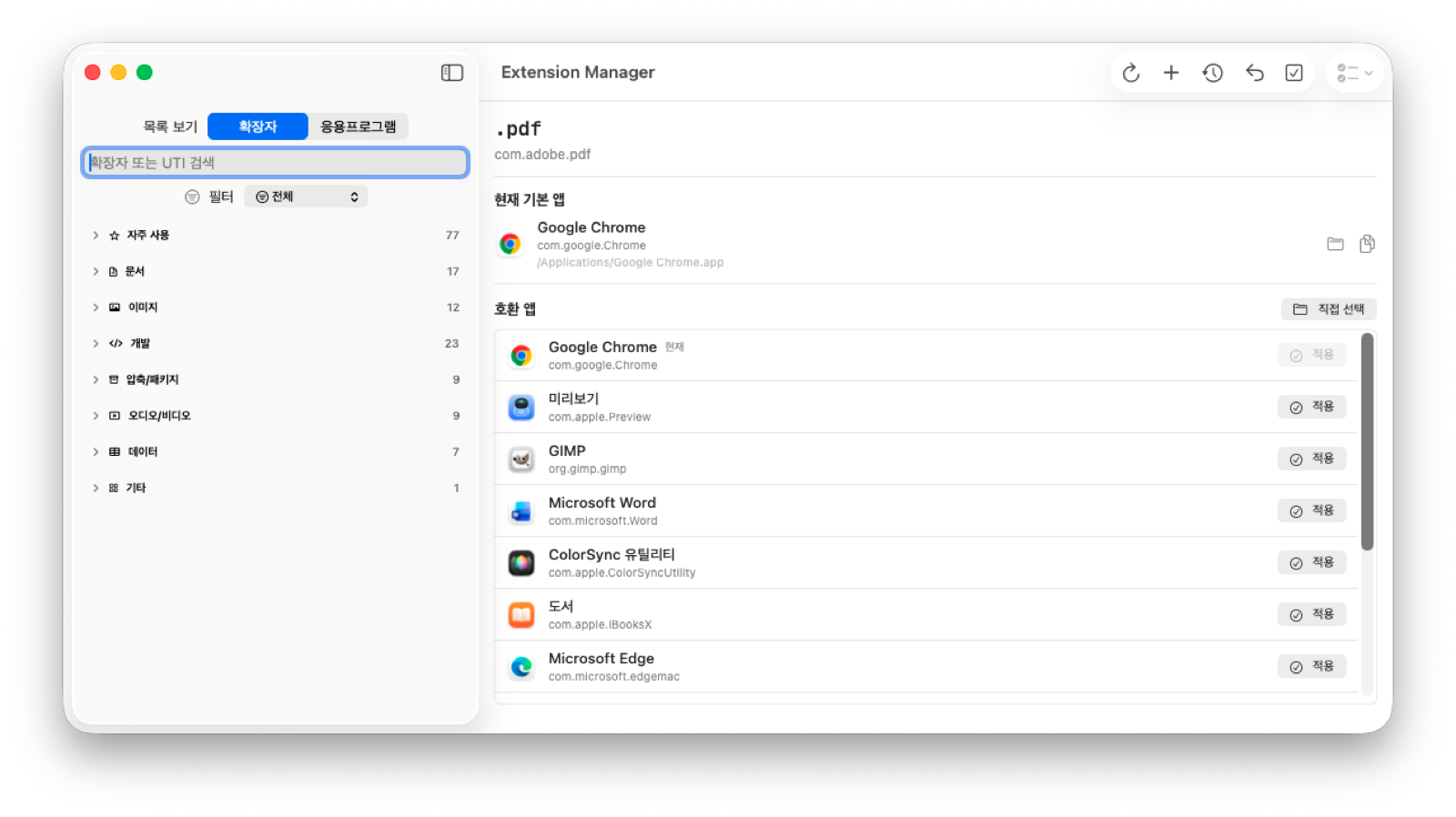
Task: Click the 미리보기 Preview app icon
Action: pyautogui.click(x=521, y=408)
